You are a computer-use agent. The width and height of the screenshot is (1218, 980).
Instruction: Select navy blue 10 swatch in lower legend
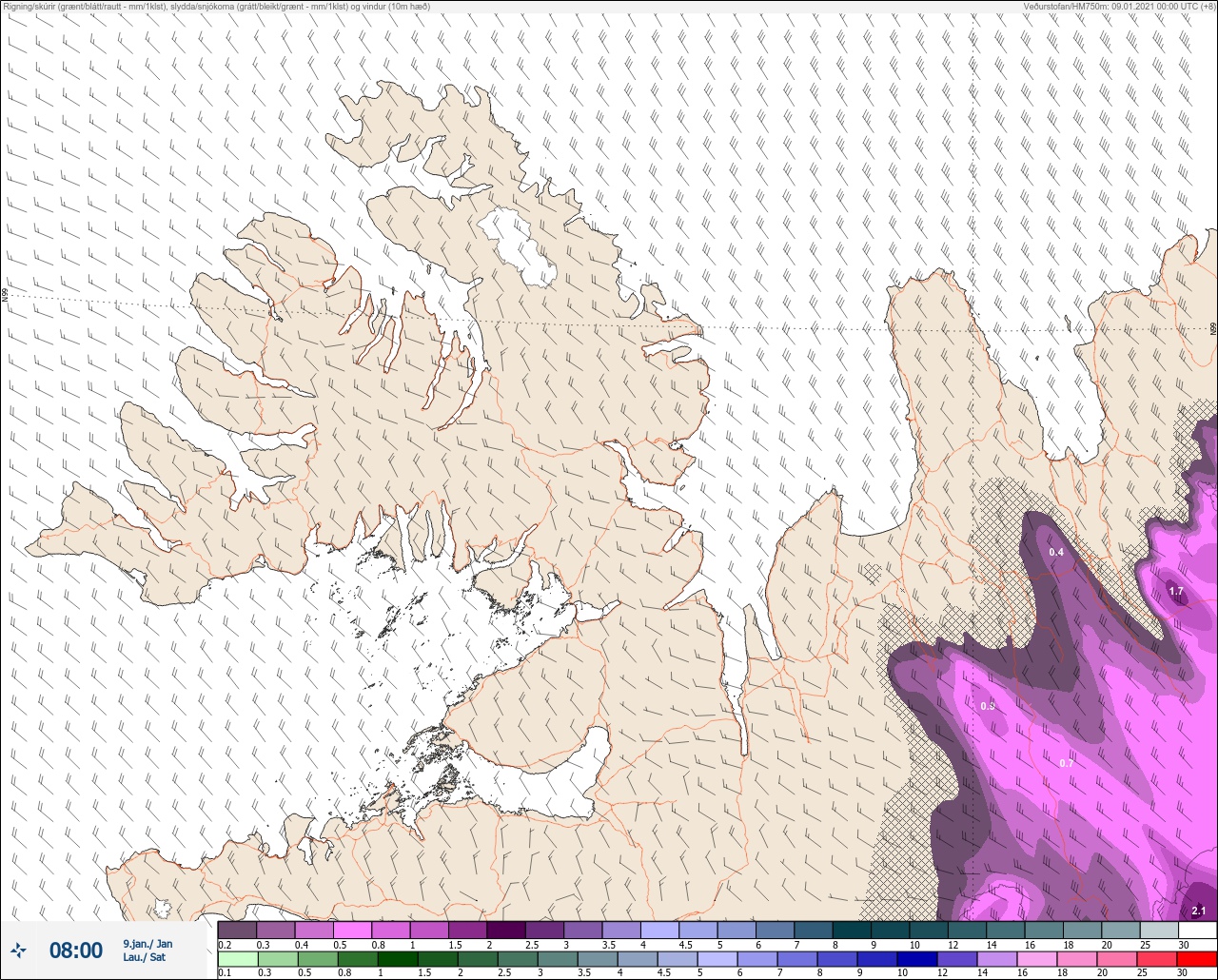(917, 959)
